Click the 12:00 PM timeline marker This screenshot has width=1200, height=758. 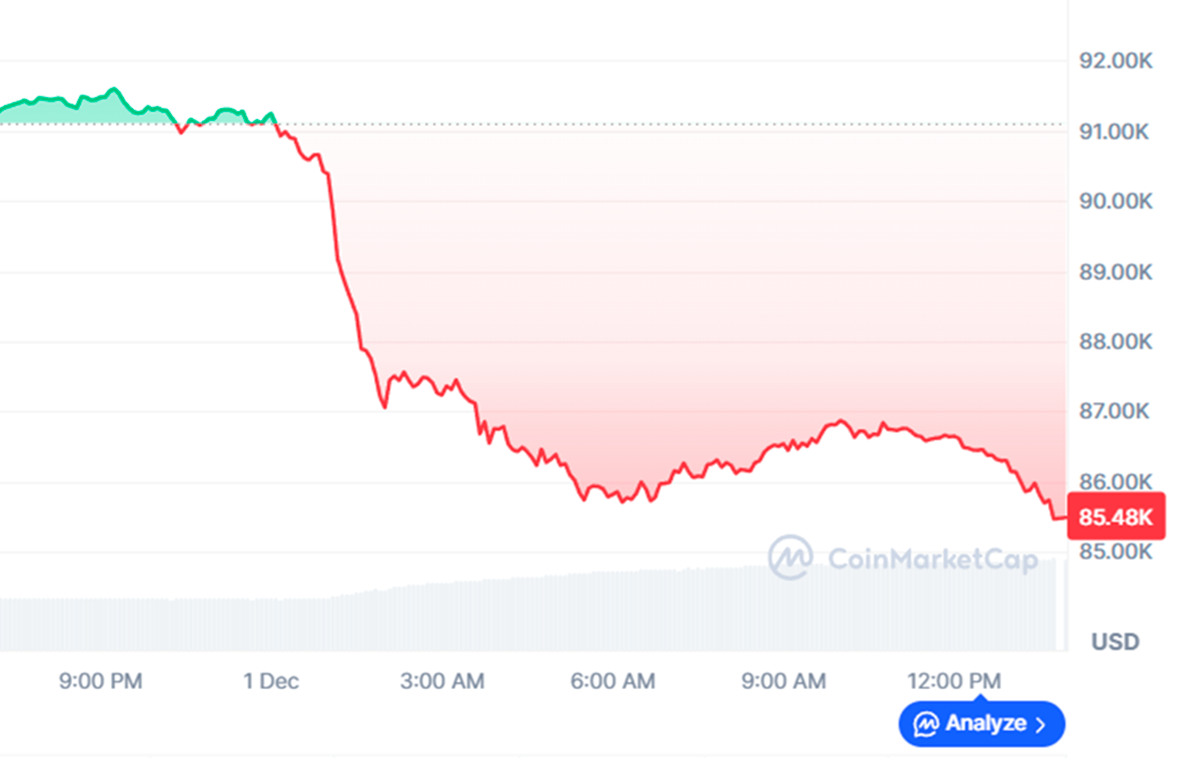[953, 681]
